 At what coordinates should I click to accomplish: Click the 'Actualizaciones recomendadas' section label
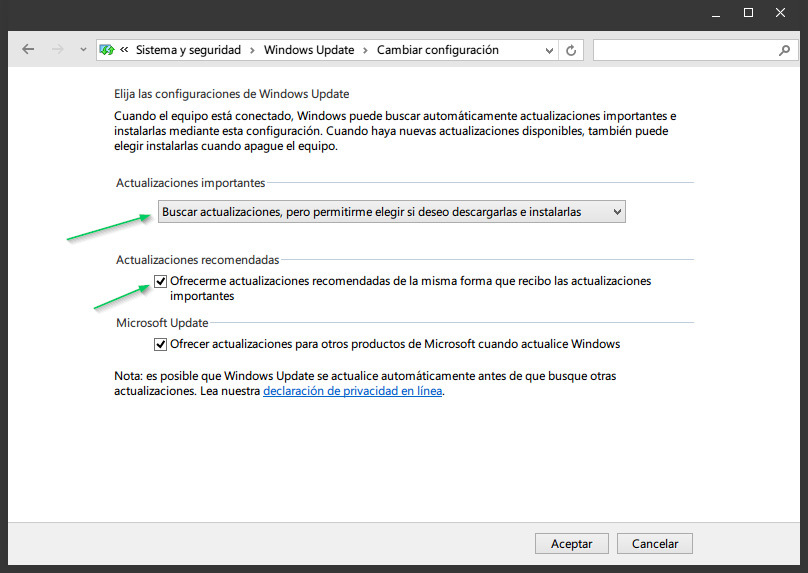(197, 260)
